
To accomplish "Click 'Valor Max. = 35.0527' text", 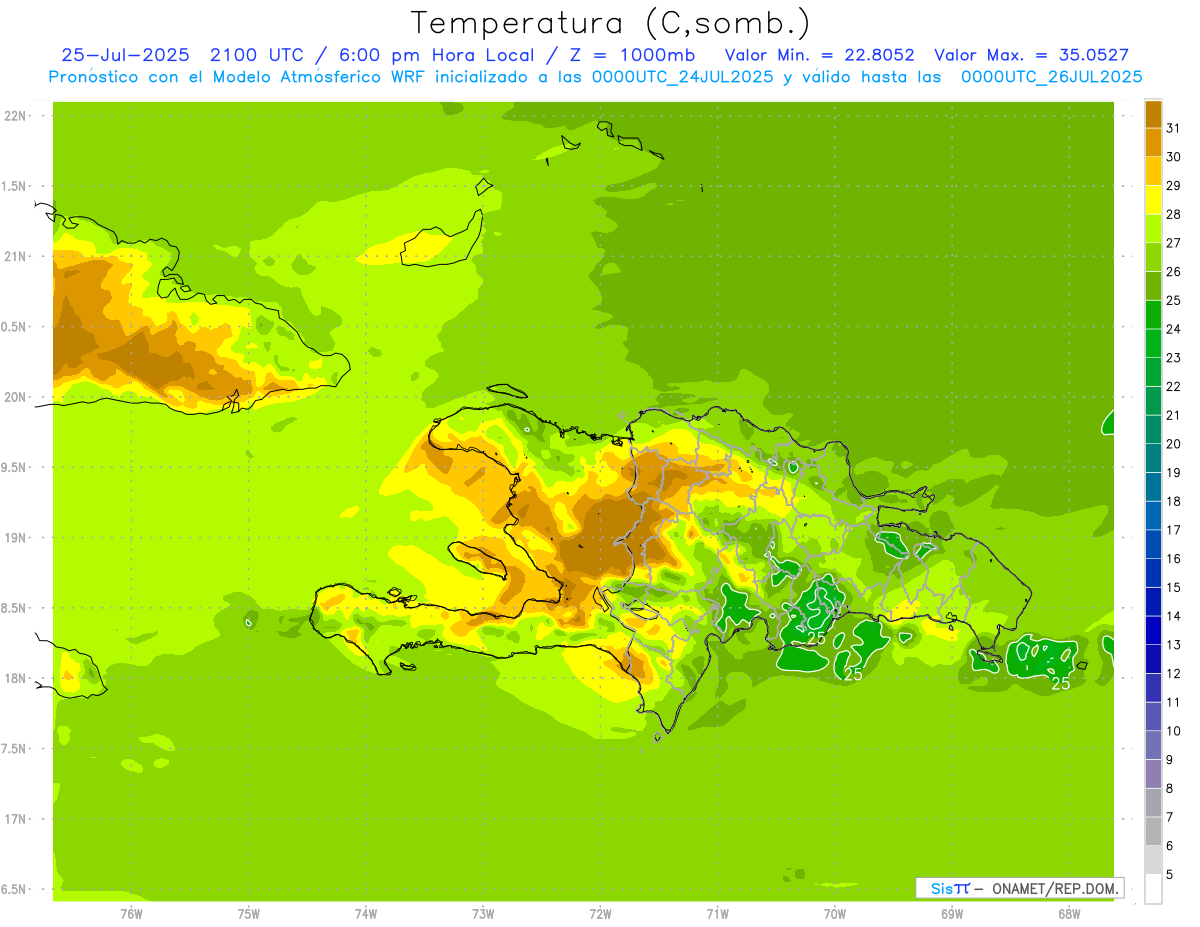I will click(x=1032, y=55).
